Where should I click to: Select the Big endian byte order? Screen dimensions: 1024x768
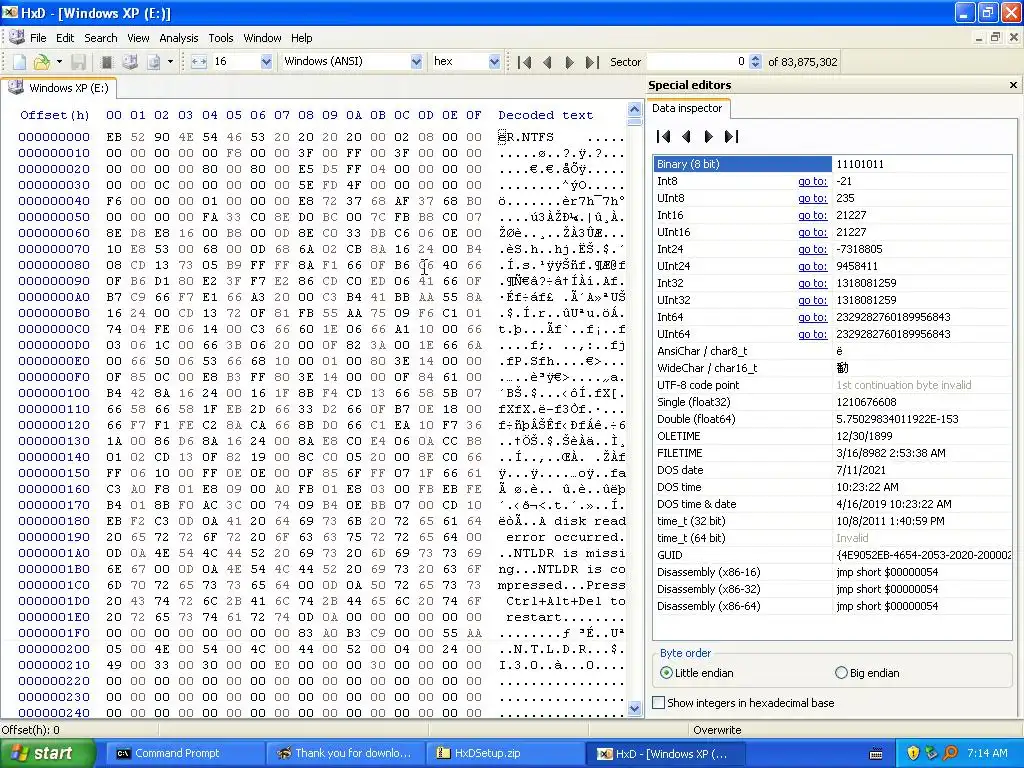coord(867,673)
